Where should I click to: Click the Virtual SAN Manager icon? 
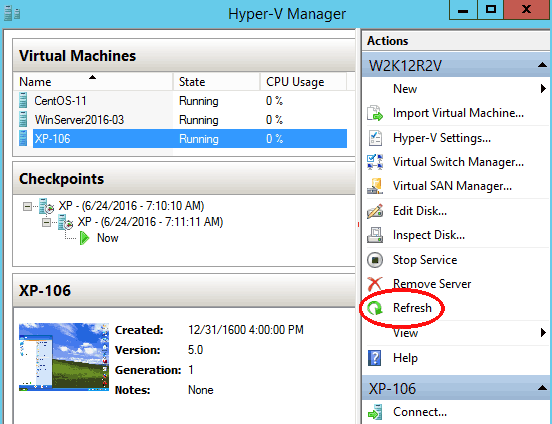click(x=375, y=186)
